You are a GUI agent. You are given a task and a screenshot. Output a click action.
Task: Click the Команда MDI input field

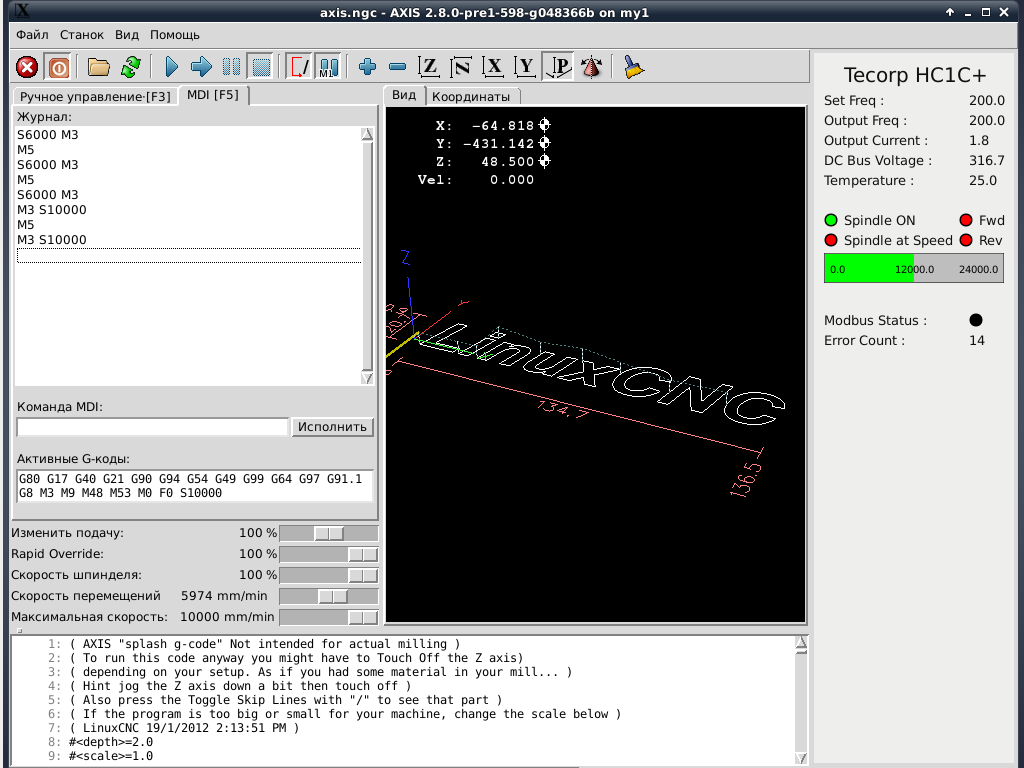coord(152,427)
